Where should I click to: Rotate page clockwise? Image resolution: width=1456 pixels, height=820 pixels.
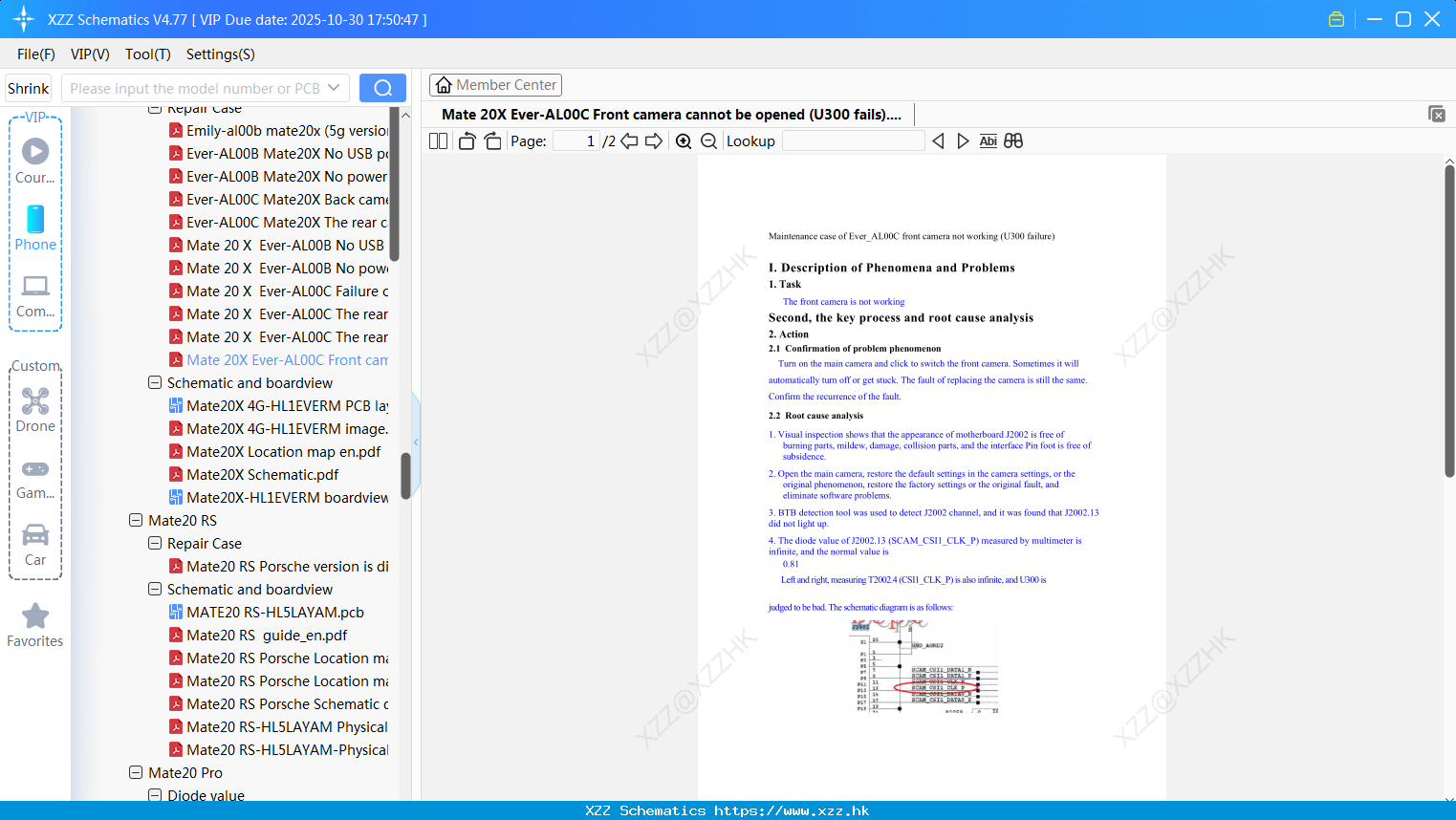pos(493,141)
